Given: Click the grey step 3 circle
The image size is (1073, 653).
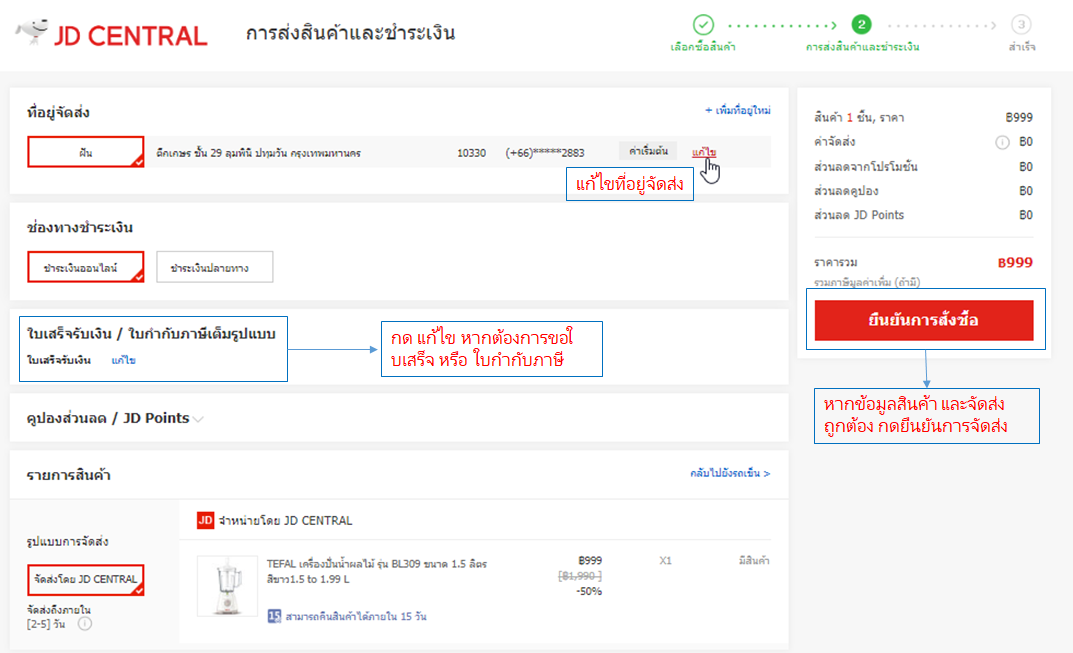Looking at the screenshot, I should [1021, 25].
